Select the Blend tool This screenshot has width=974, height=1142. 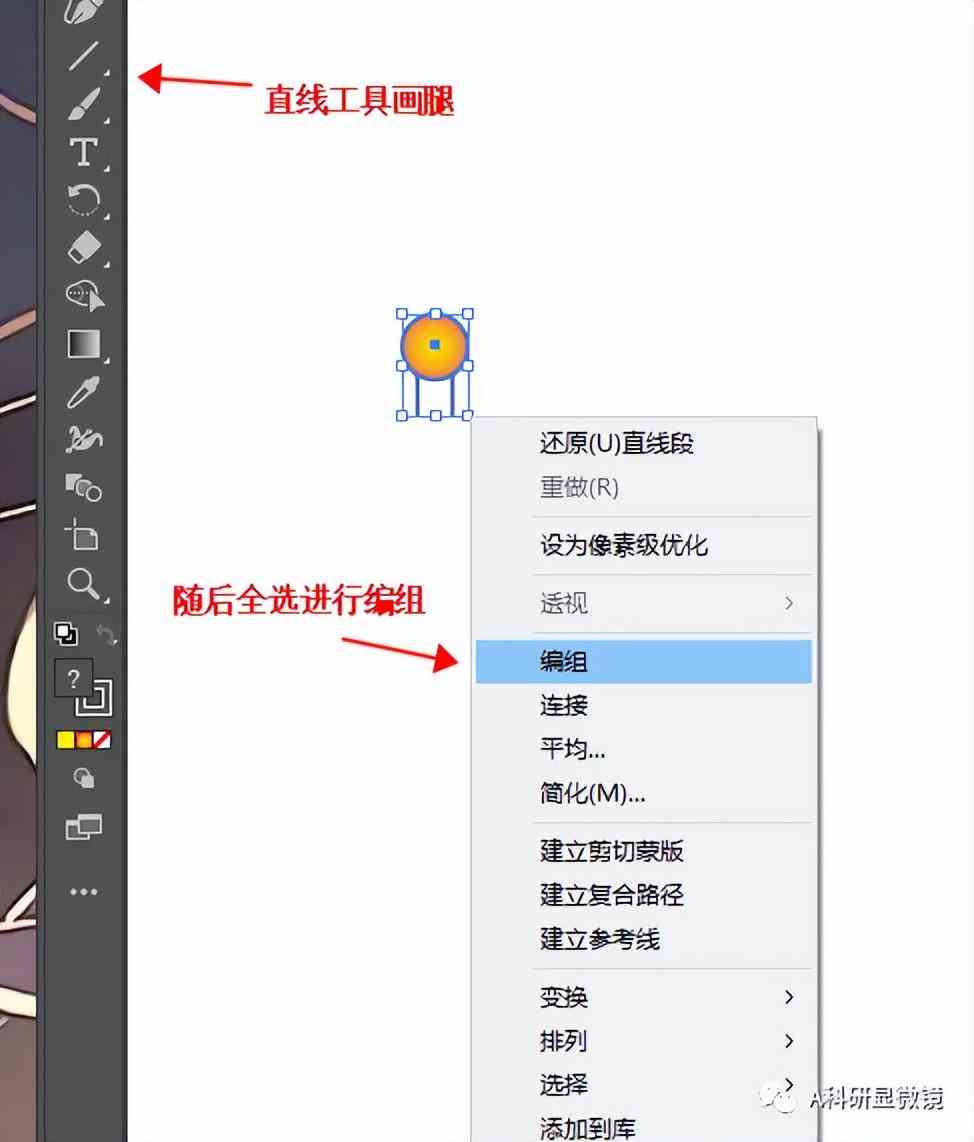(x=84, y=487)
